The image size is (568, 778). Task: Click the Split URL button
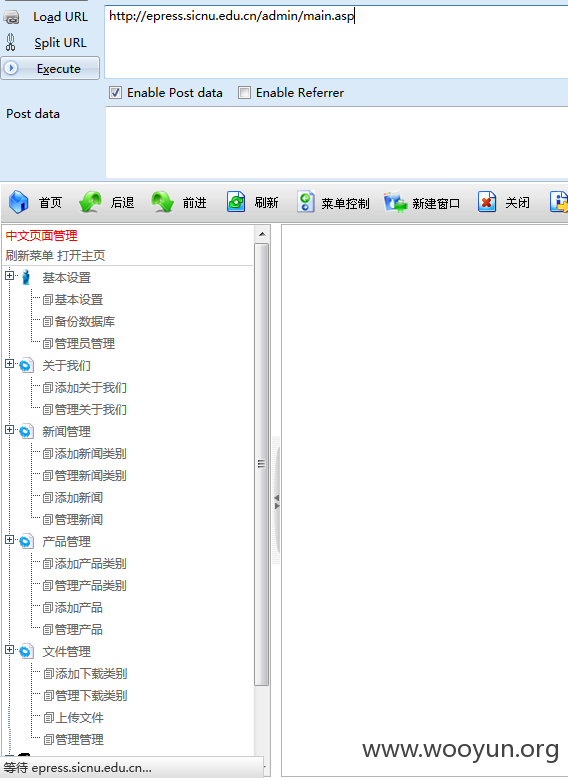[50, 43]
